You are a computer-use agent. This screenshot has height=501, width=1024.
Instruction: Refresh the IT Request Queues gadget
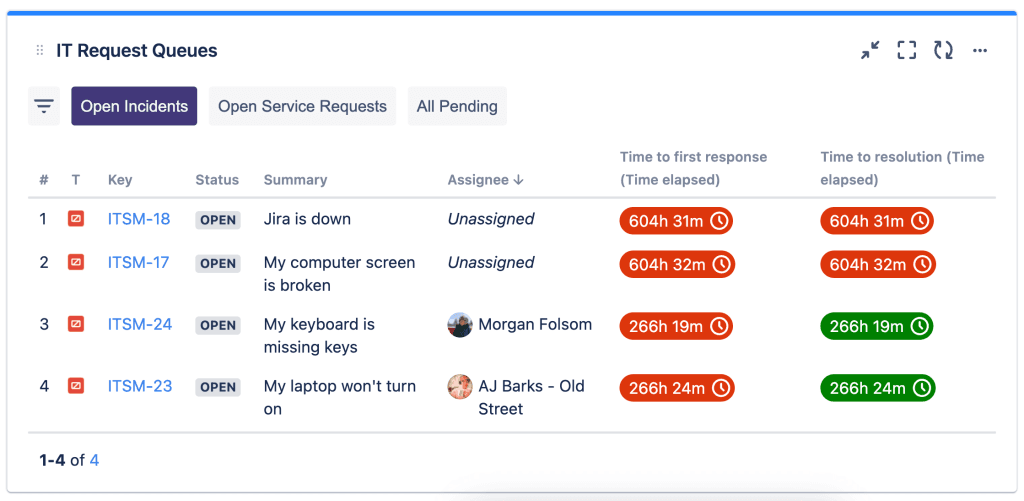[943, 50]
